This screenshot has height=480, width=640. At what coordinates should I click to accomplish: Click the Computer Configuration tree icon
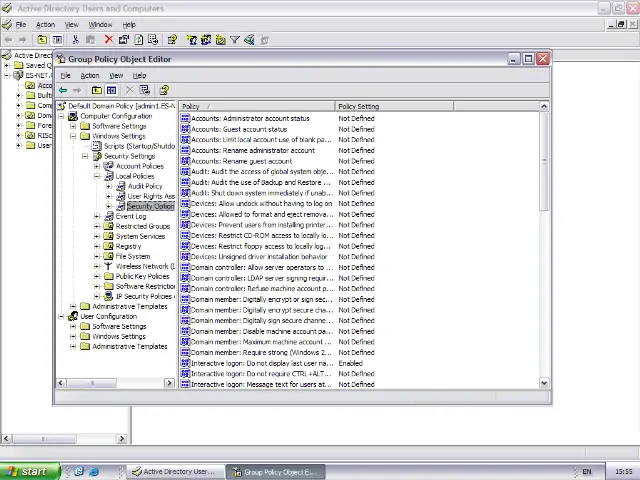[73, 116]
